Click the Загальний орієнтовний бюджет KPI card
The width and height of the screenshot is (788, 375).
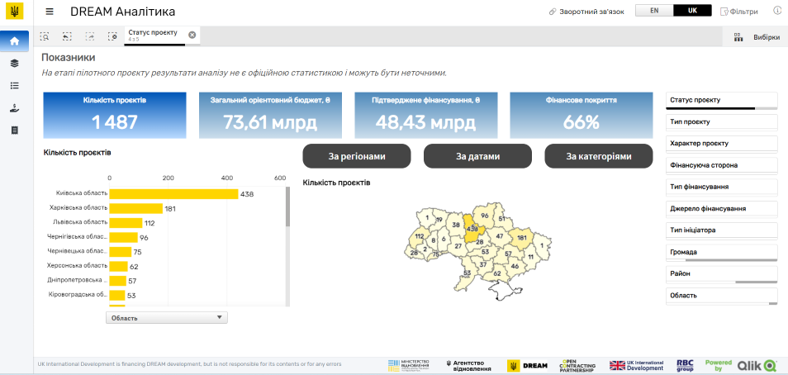click(x=270, y=115)
